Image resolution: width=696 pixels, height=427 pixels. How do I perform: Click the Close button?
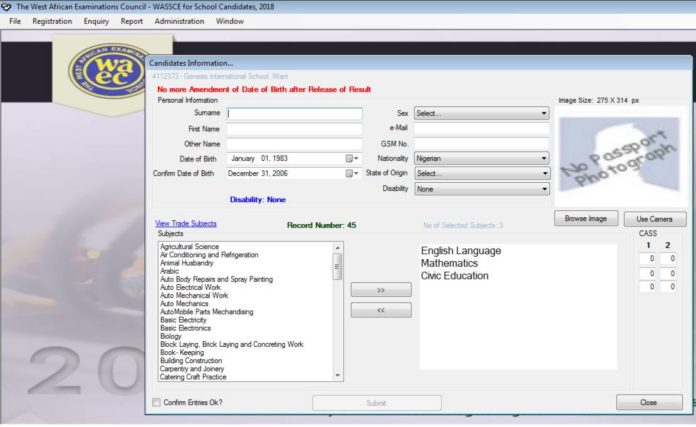tap(649, 403)
